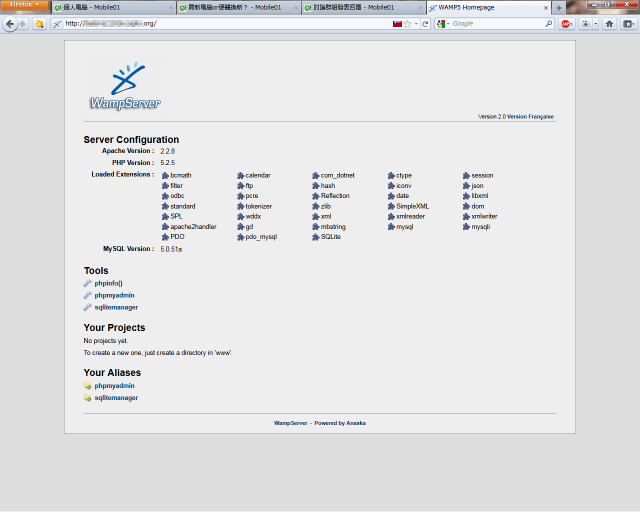Click the puzzle icon next to ctype
640x512 pixels.
(391, 176)
